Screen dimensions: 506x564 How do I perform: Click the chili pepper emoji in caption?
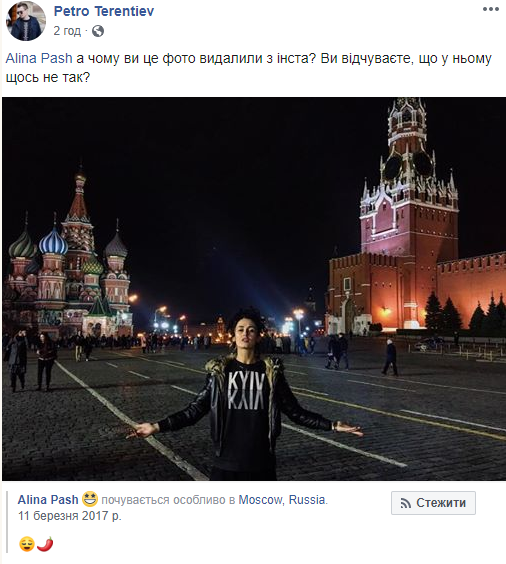click(x=45, y=544)
